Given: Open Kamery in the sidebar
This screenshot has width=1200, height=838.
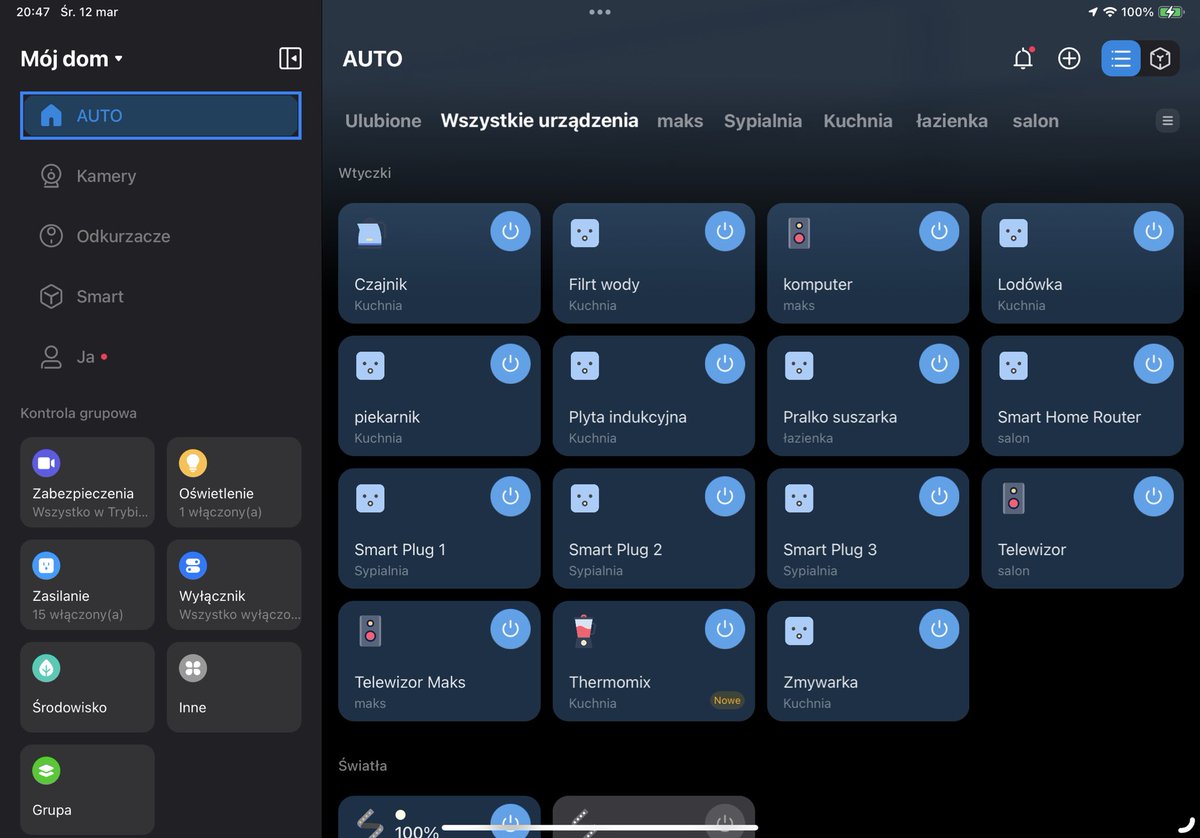Looking at the screenshot, I should pos(160,176).
